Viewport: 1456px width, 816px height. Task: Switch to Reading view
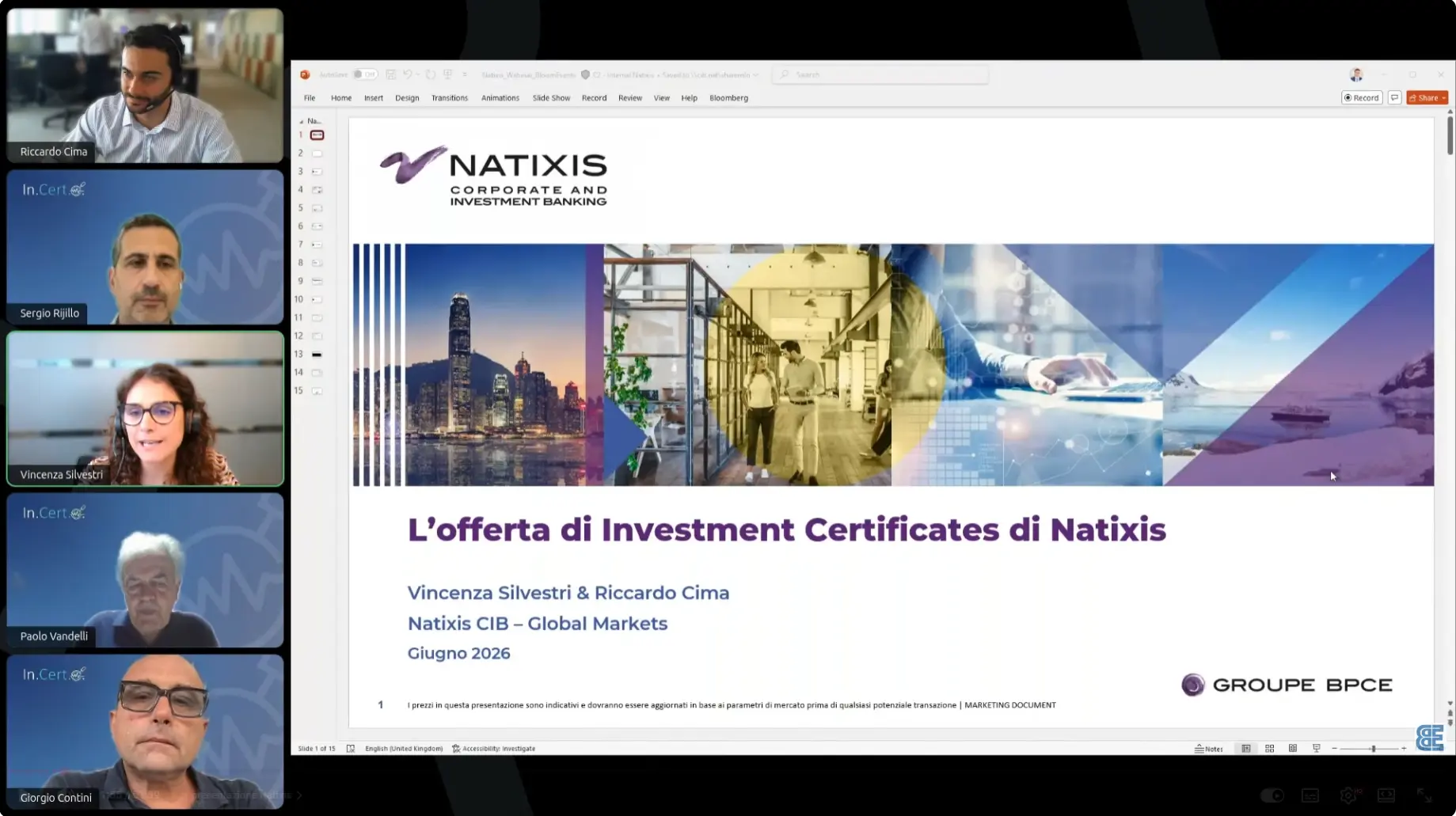(x=1293, y=748)
